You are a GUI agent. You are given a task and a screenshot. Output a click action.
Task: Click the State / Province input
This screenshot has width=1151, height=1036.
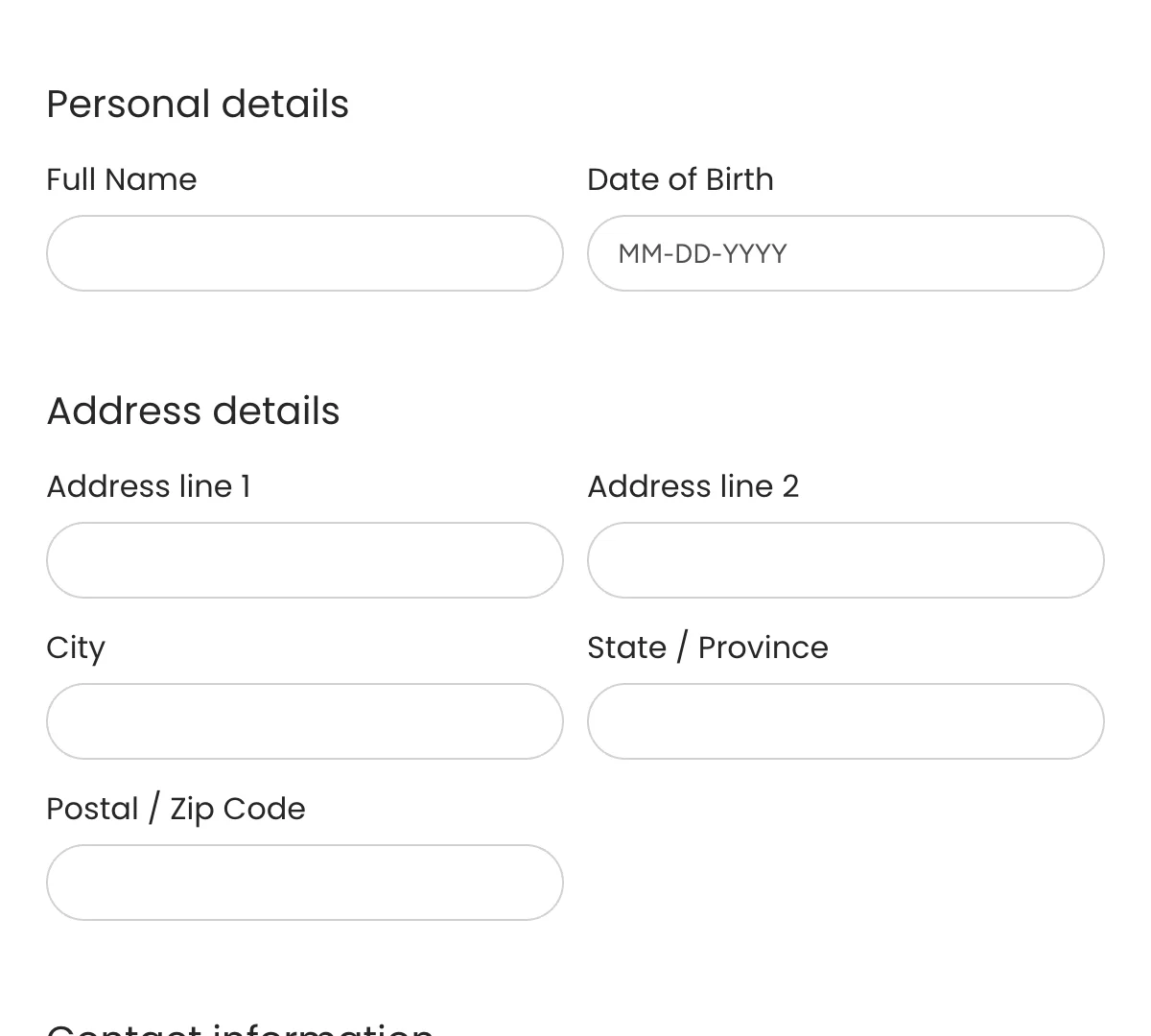pos(845,721)
